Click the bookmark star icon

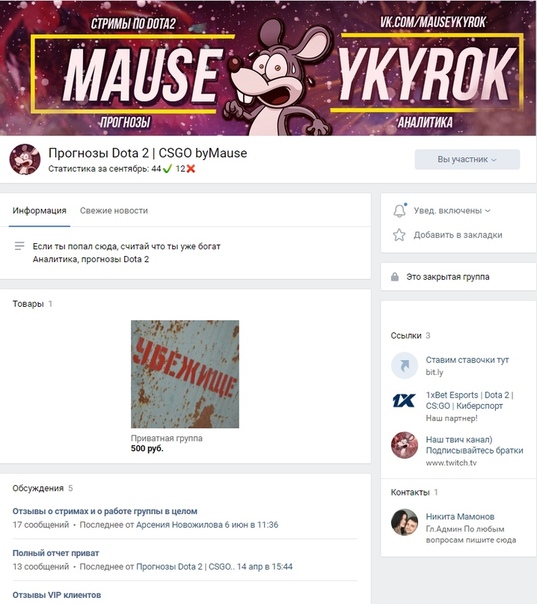[x=399, y=235]
